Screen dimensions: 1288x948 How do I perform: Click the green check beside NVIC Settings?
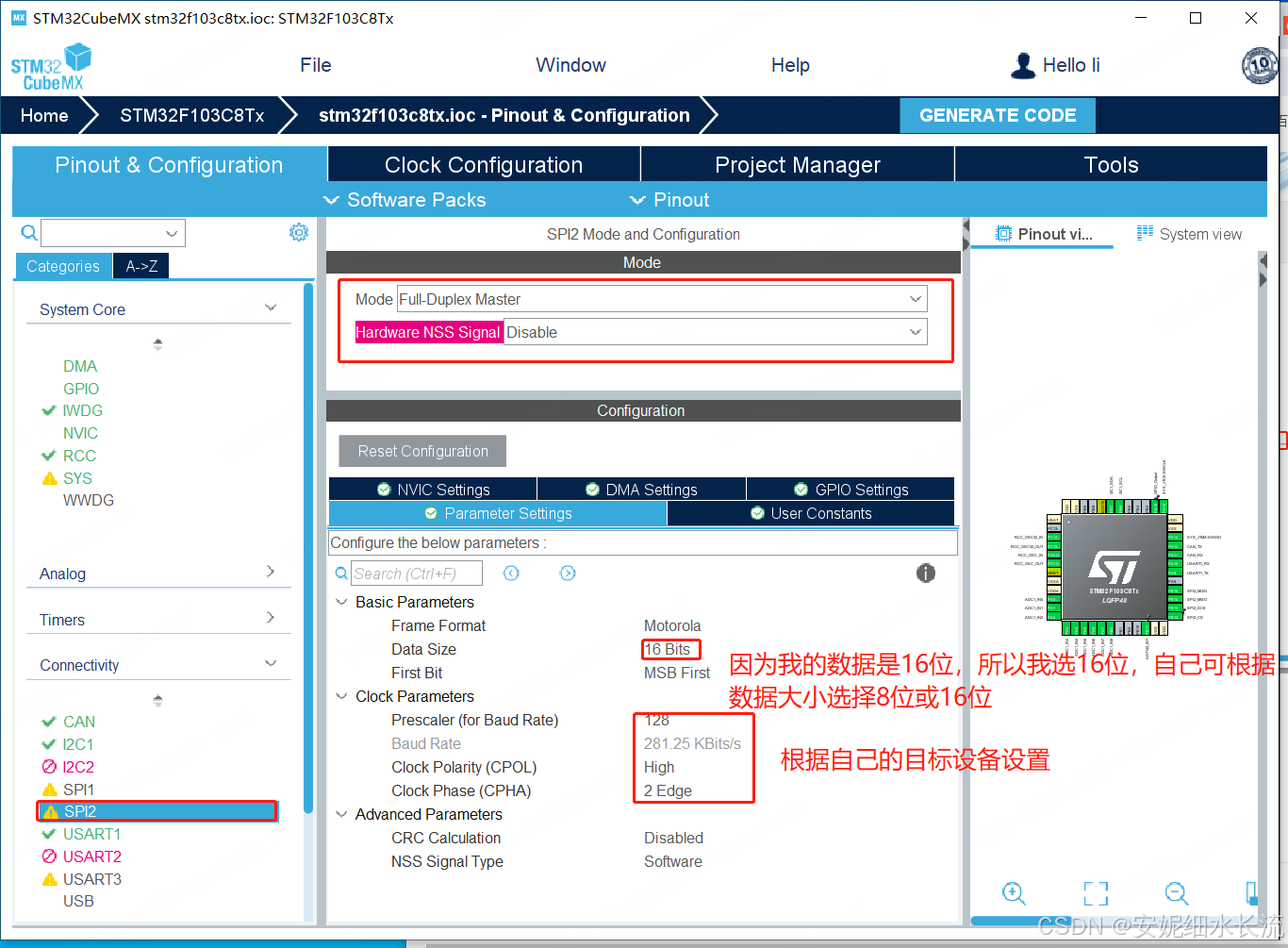(x=384, y=490)
